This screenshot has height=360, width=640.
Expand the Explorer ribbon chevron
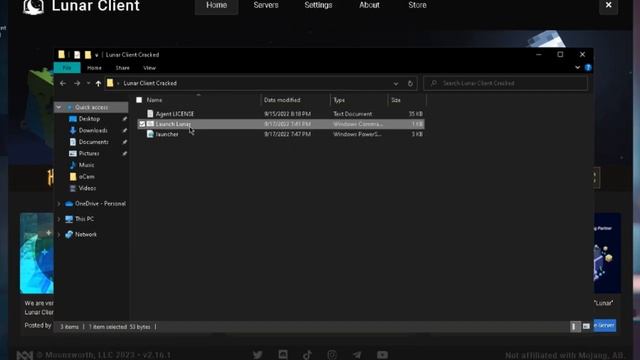pyautogui.click(x=578, y=67)
